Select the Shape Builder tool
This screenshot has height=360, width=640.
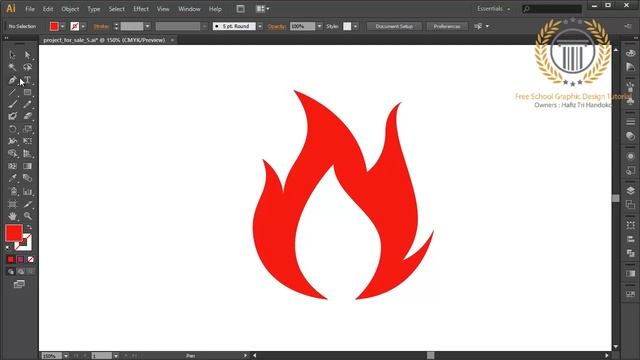pyautogui.click(x=12, y=154)
